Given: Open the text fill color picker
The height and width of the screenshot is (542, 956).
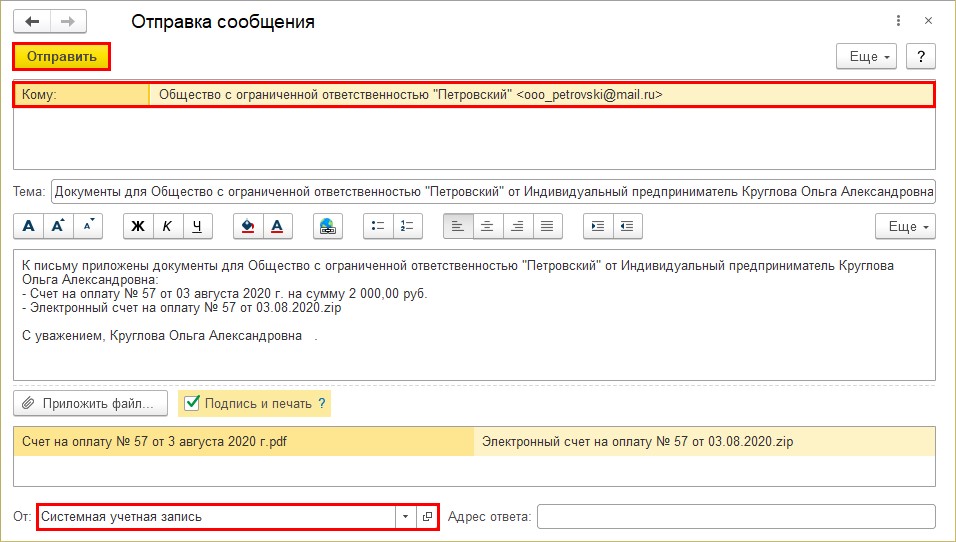Looking at the screenshot, I should click(248, 226).
